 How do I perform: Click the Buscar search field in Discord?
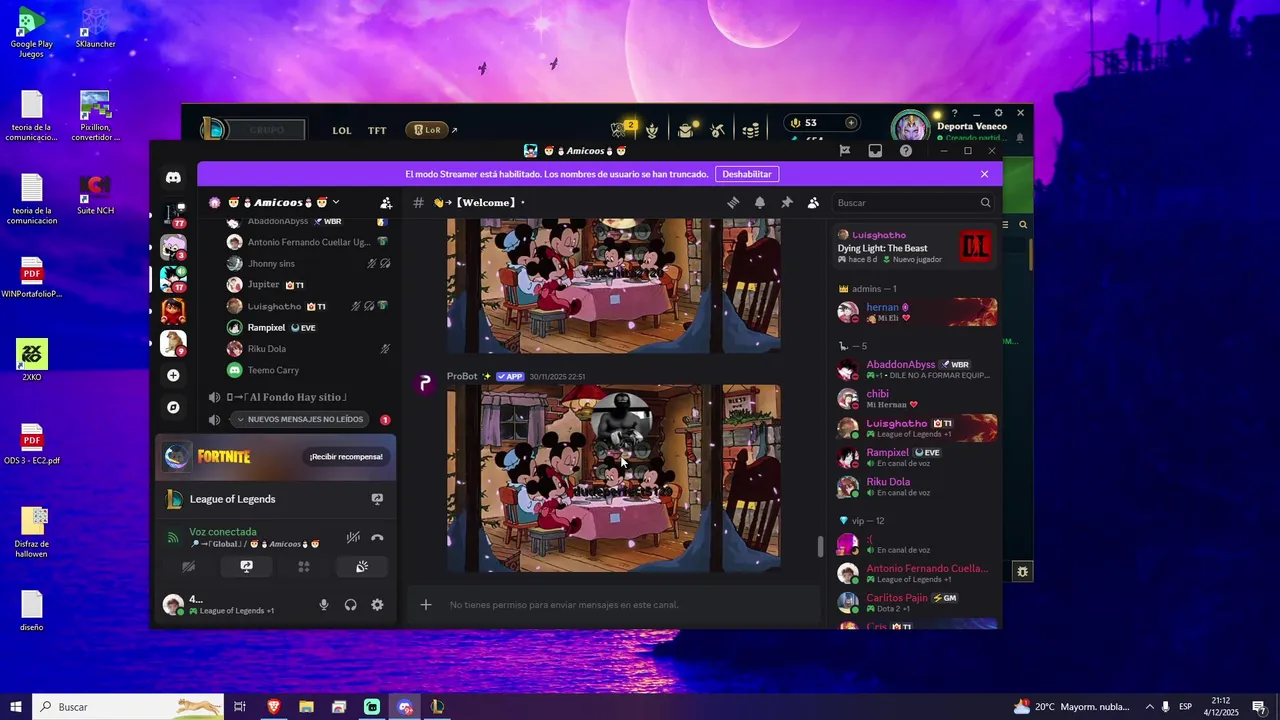point(913,203)
